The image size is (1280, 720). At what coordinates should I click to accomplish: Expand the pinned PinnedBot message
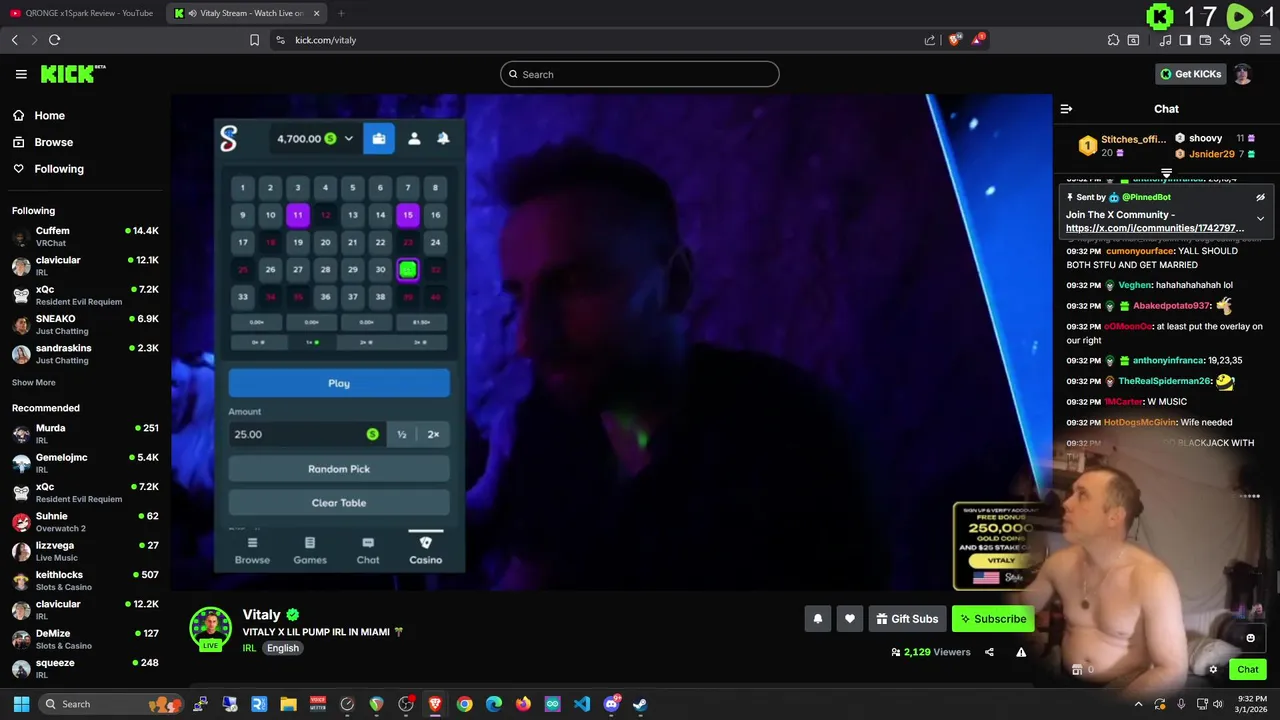pyautogui.click(x=1260, y=218)
